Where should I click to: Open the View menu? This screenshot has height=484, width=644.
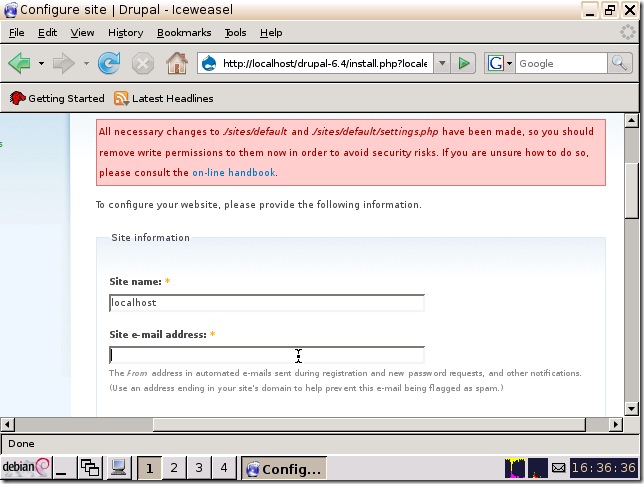coord(82,32)
